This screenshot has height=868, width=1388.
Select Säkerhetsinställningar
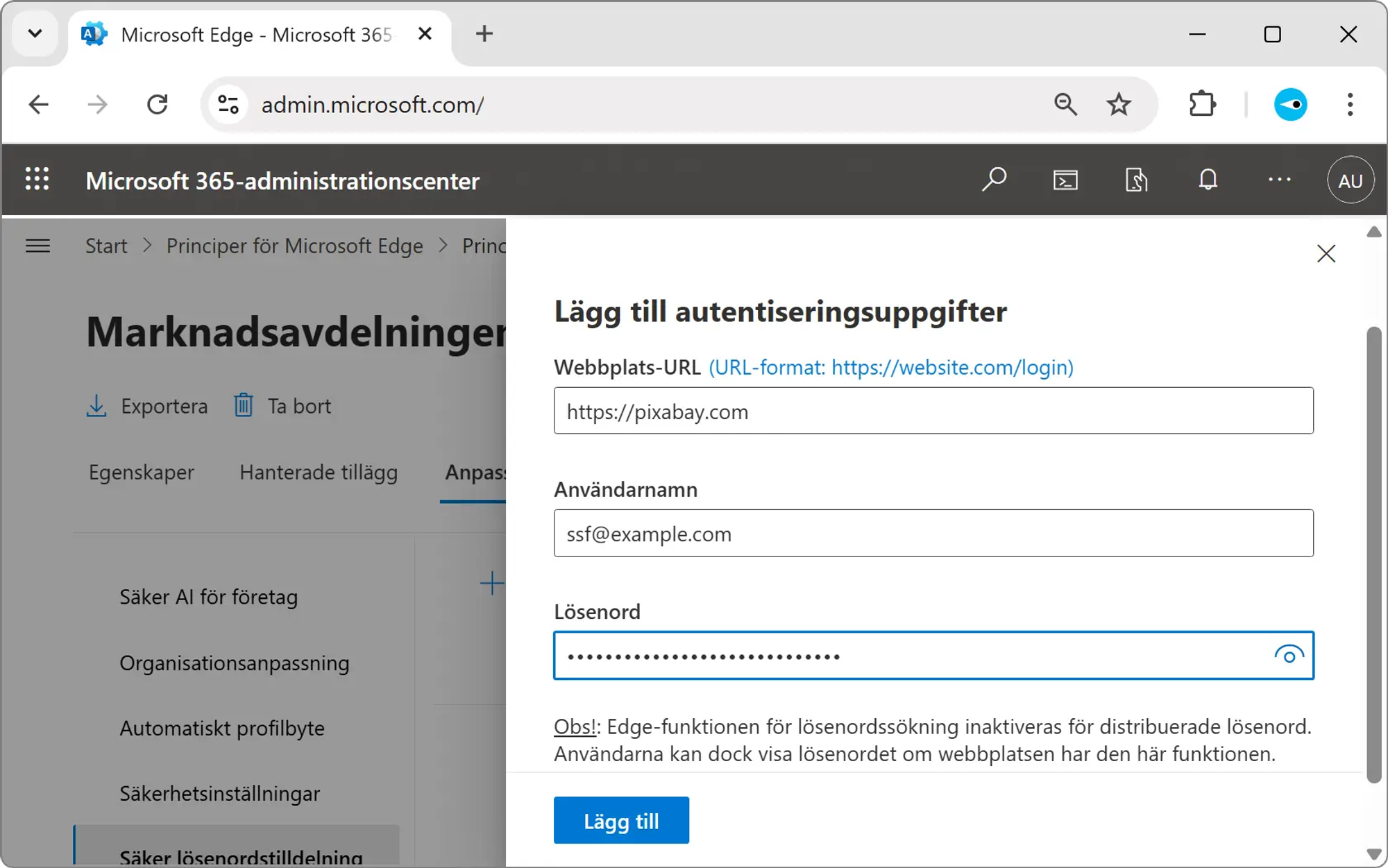point(219,793)
